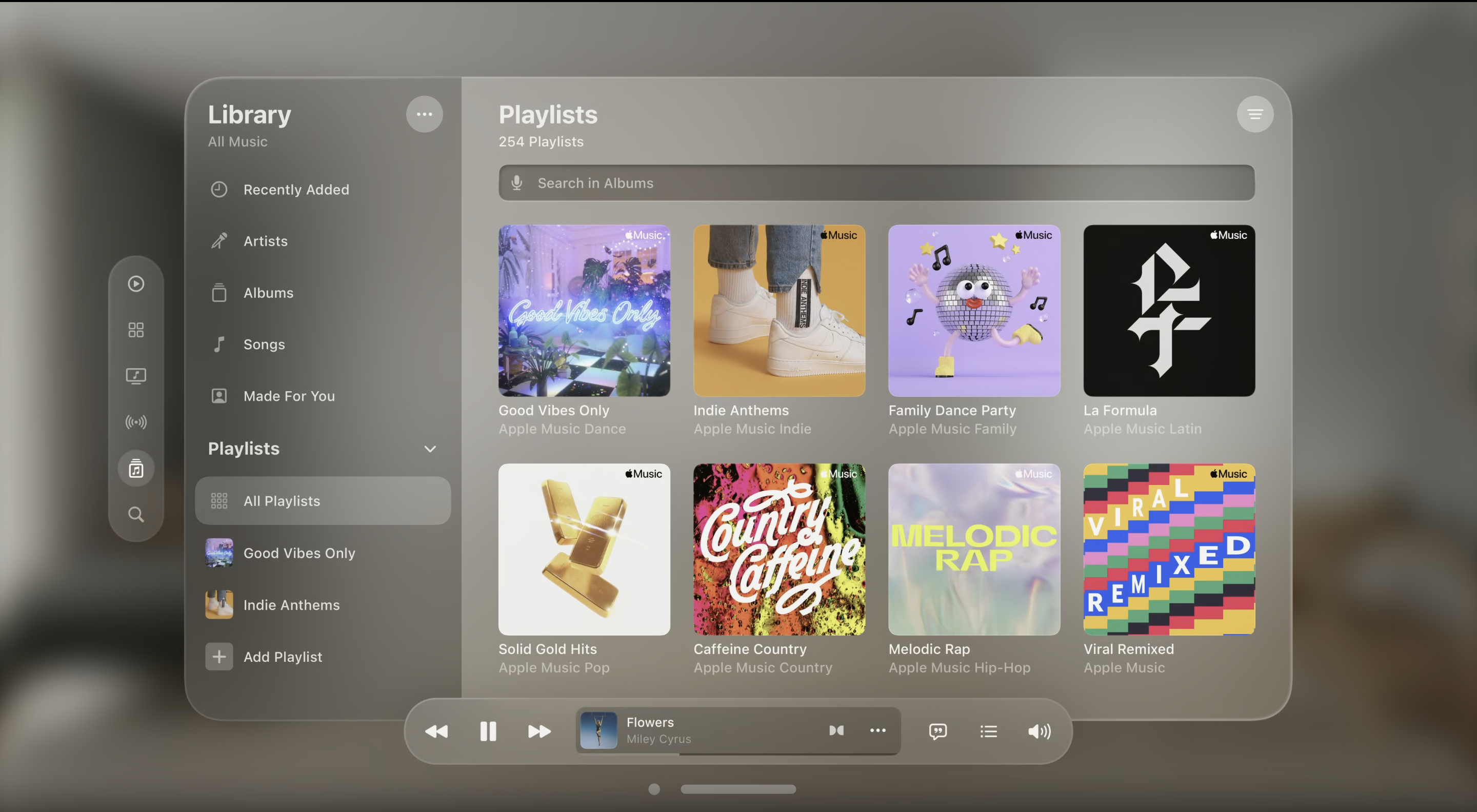Select All Playlists in sidebar
Viewport: 1477px width, 812px height.
[323, 501]
